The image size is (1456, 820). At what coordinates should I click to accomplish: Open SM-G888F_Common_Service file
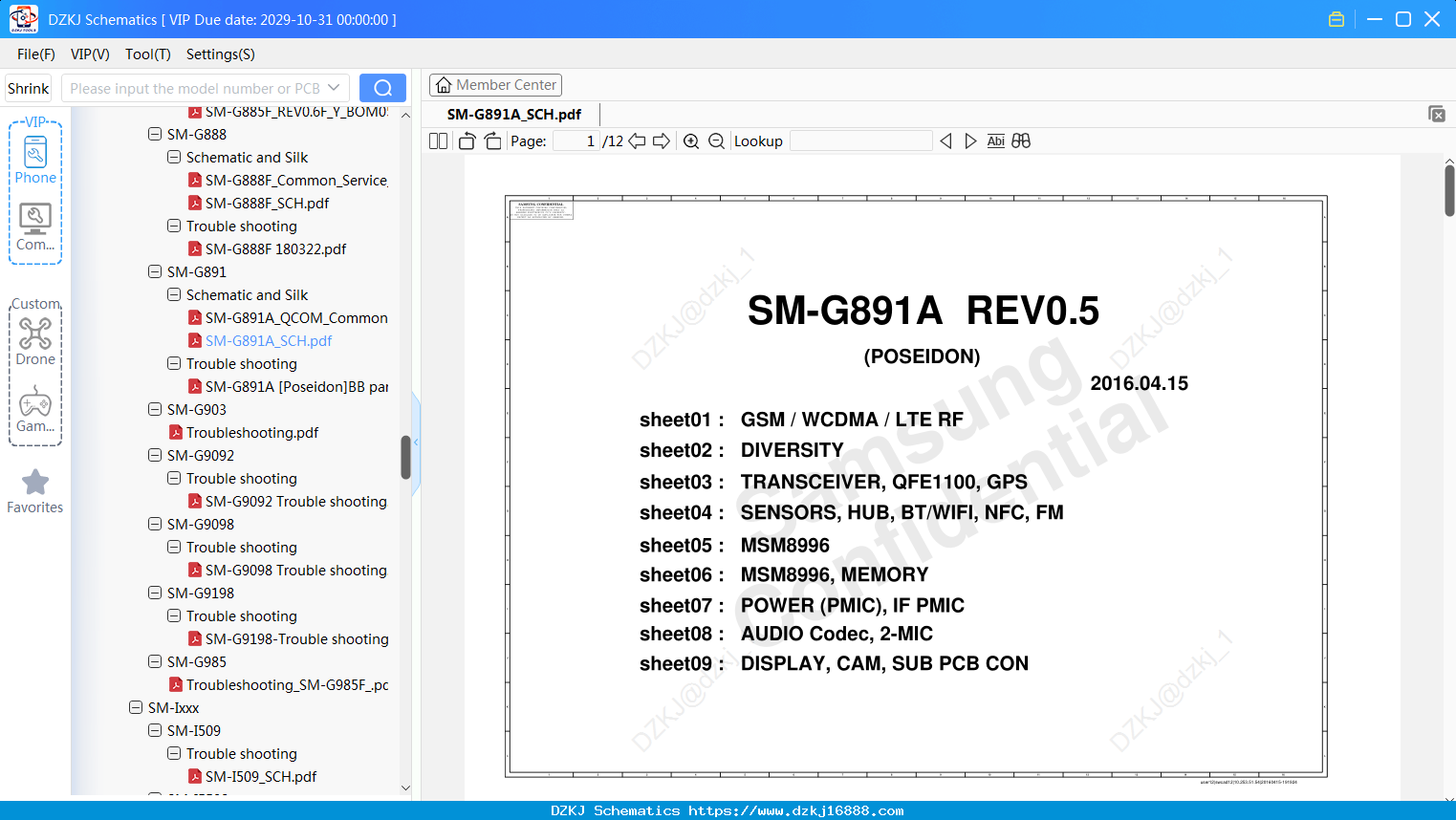[288, 180]
